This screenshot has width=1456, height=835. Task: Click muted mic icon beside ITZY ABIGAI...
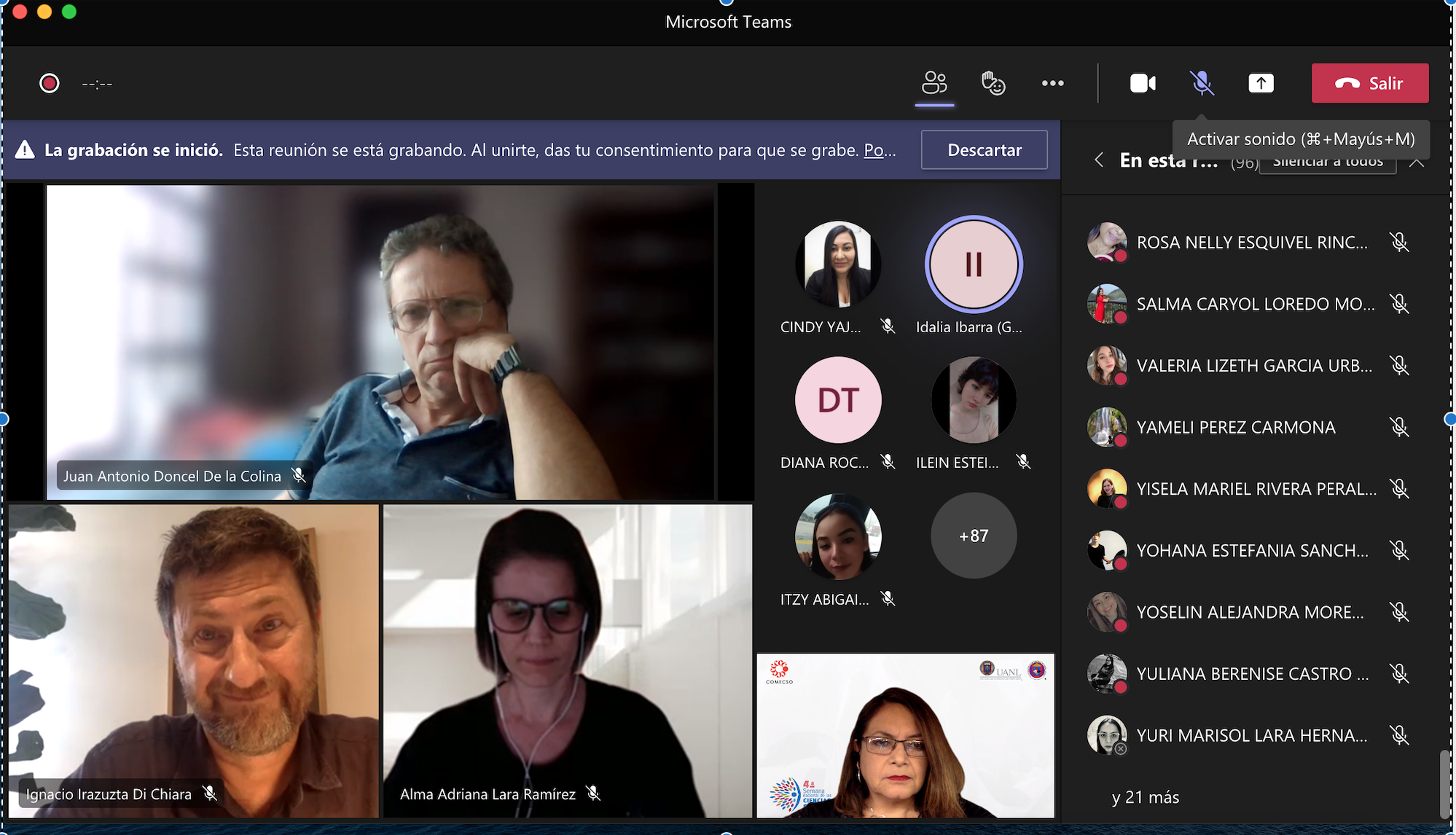click(888, 599)
